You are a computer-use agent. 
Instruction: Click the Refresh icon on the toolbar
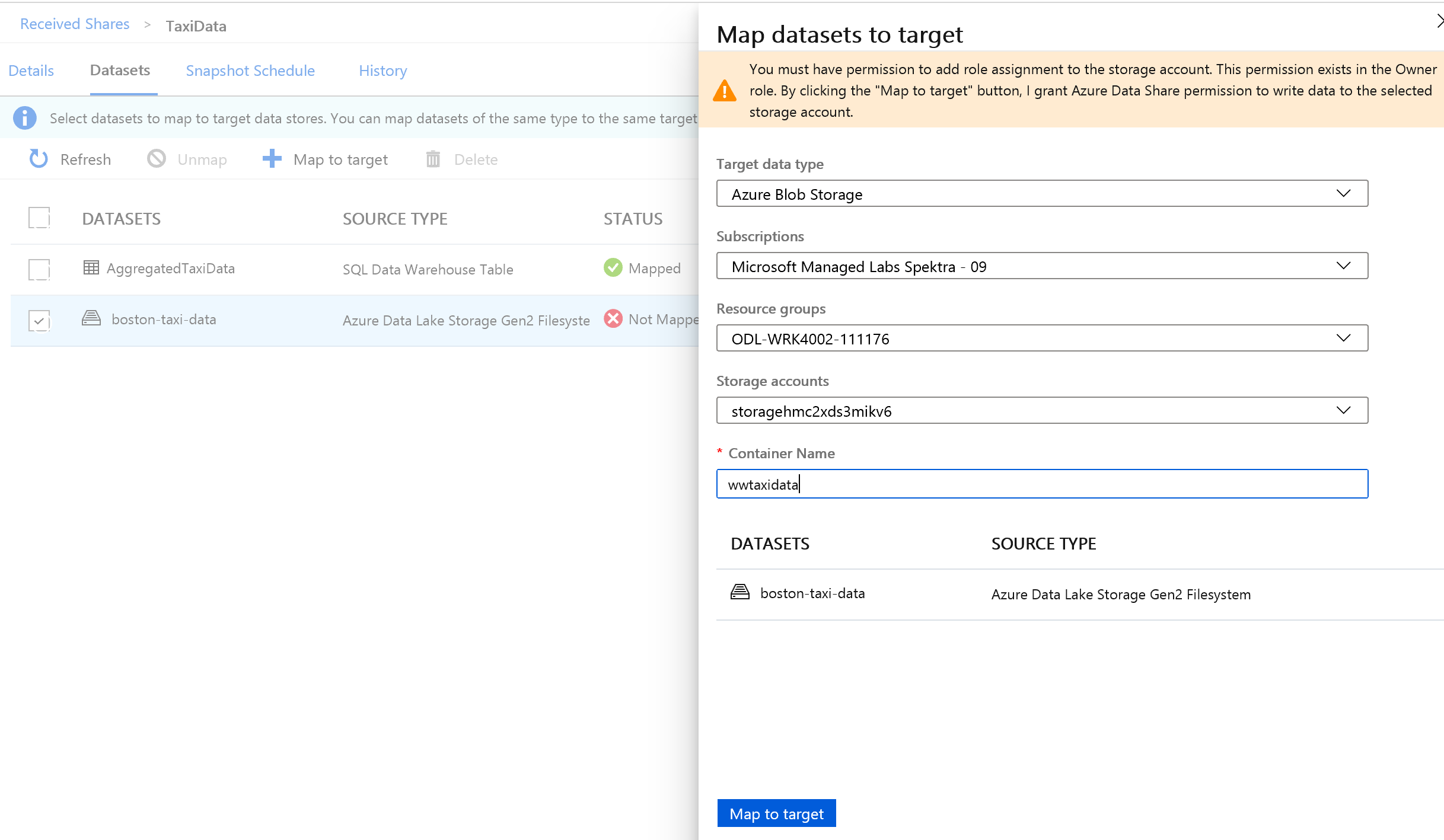coord(38,159)
